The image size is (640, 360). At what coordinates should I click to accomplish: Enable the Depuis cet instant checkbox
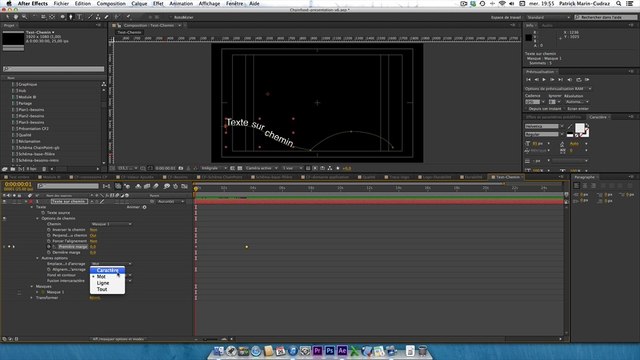click(527, 109)
